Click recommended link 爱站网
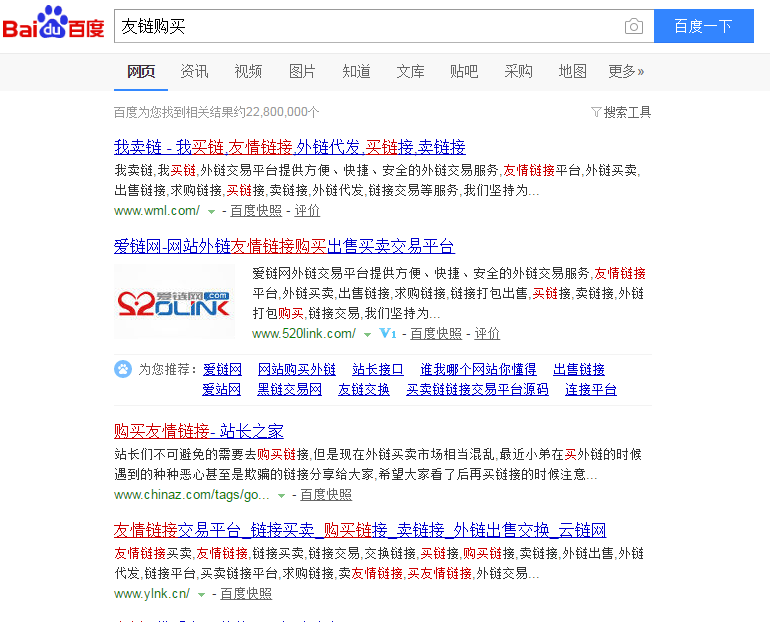The width and height of the screenshot is (770, 622). [x=221, y=389]
